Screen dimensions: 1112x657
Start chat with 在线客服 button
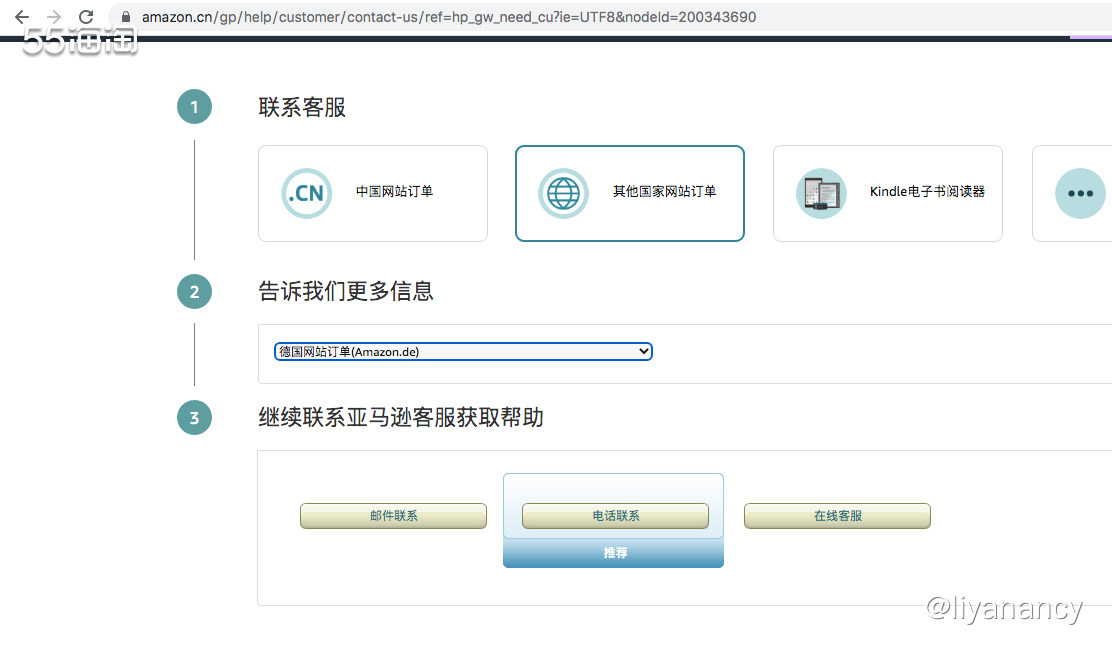tap(837, 516)
